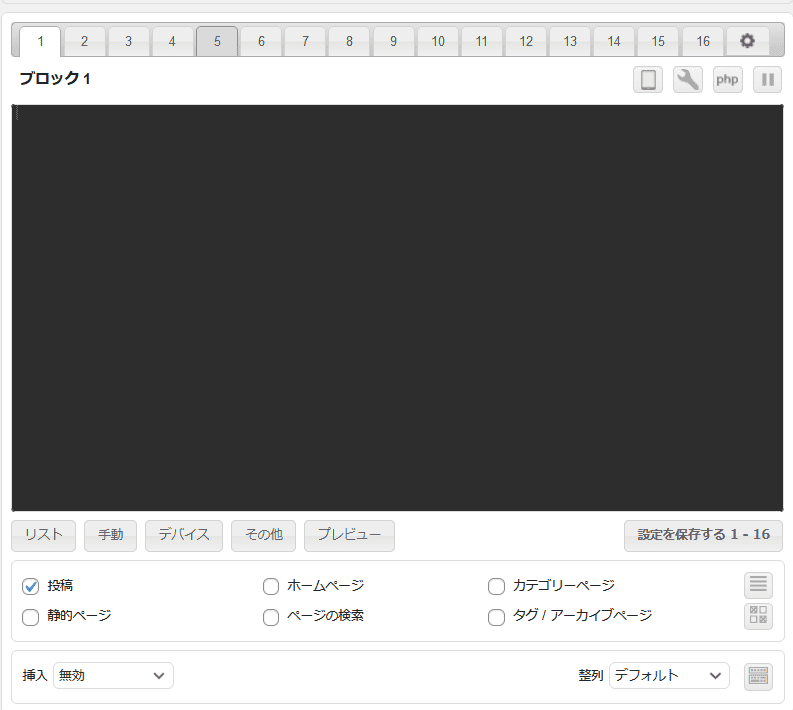Screen dimensions: 793x710
Task: Click the lines list icon beside カテゴリーページ
Action: pos(759,585)
